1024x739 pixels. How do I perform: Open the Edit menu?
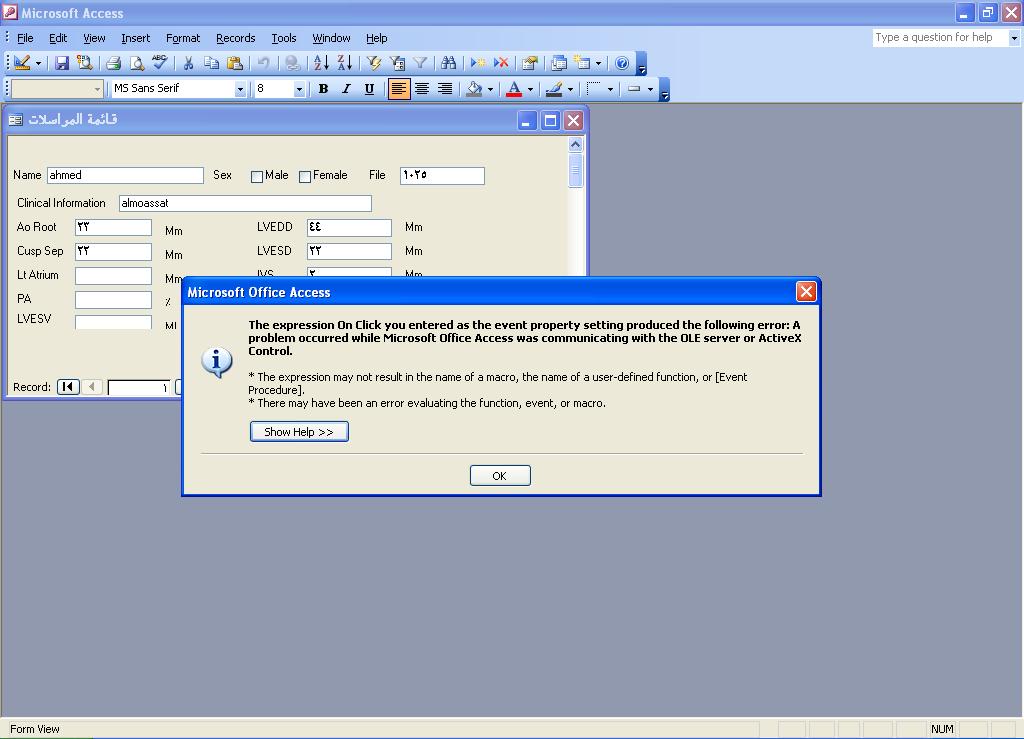point(58,38)
